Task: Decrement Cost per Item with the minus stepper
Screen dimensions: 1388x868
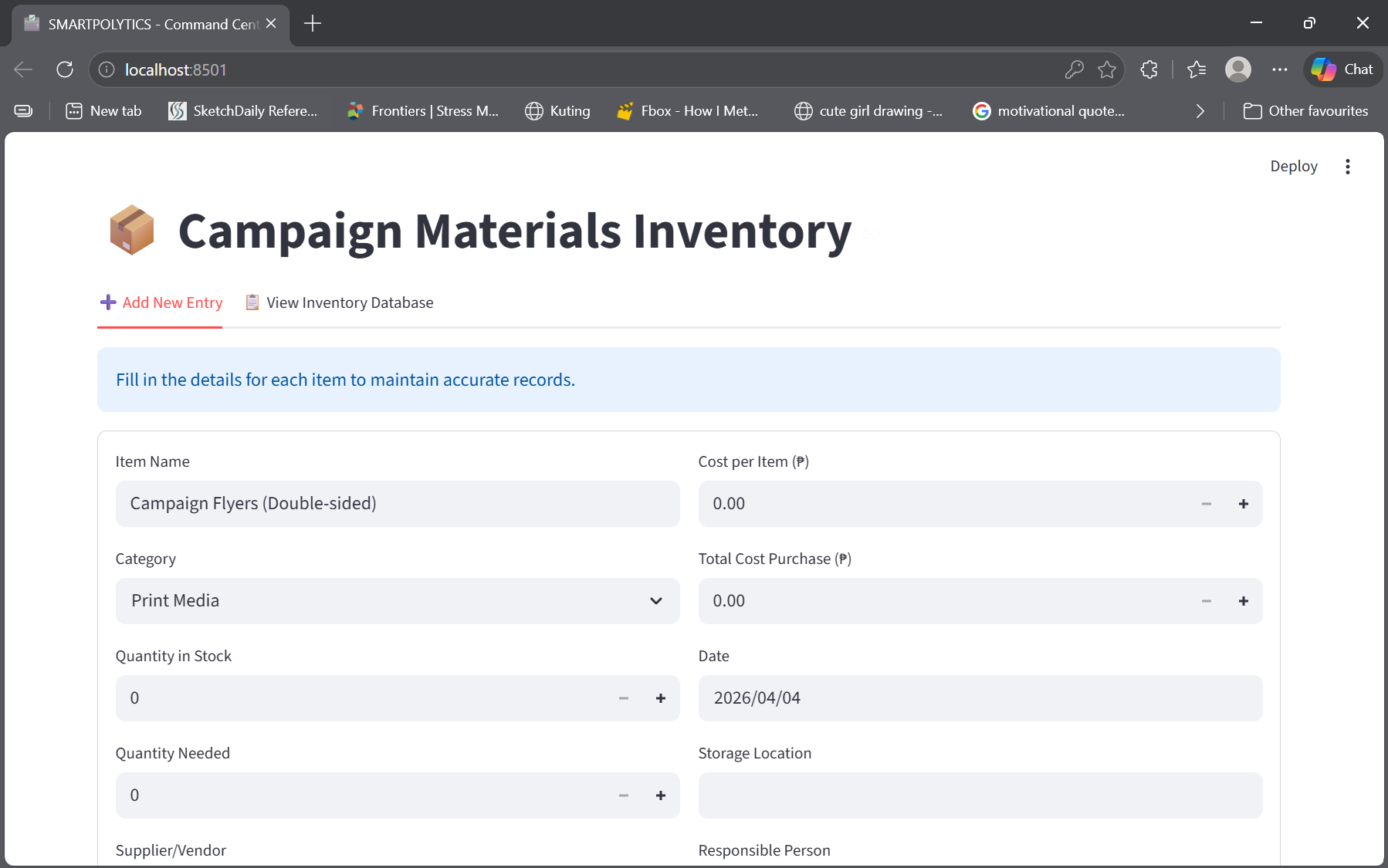Action: [x=1206, y=503]
